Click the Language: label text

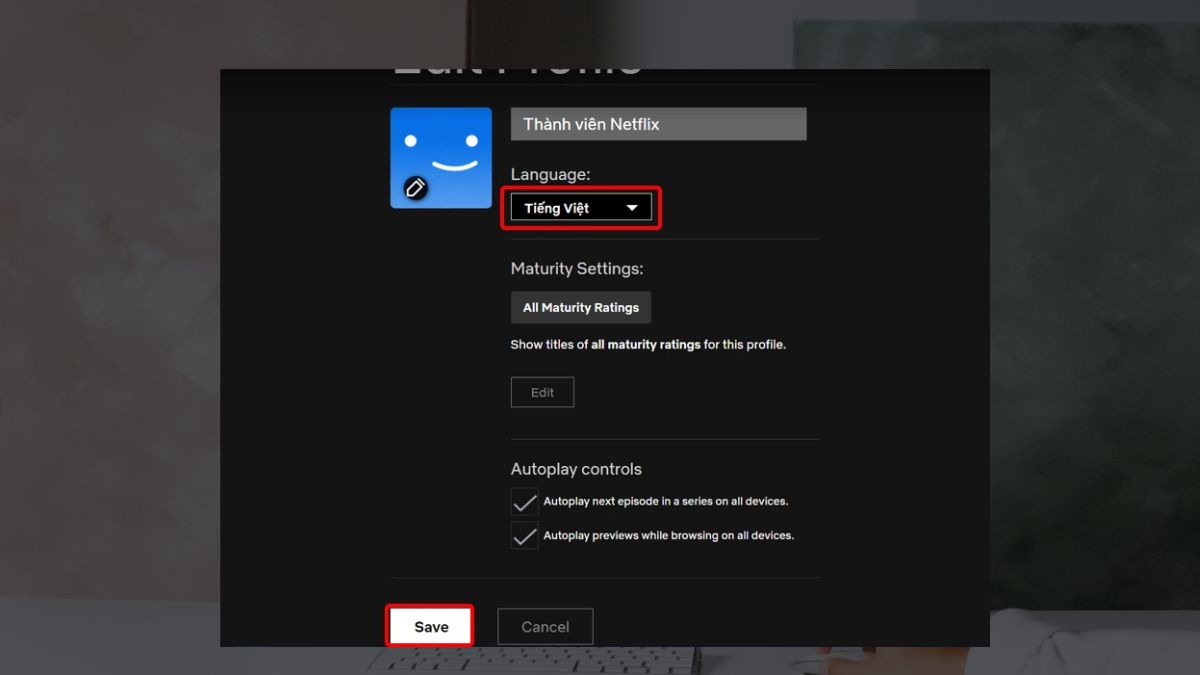[x=550, y=174]
